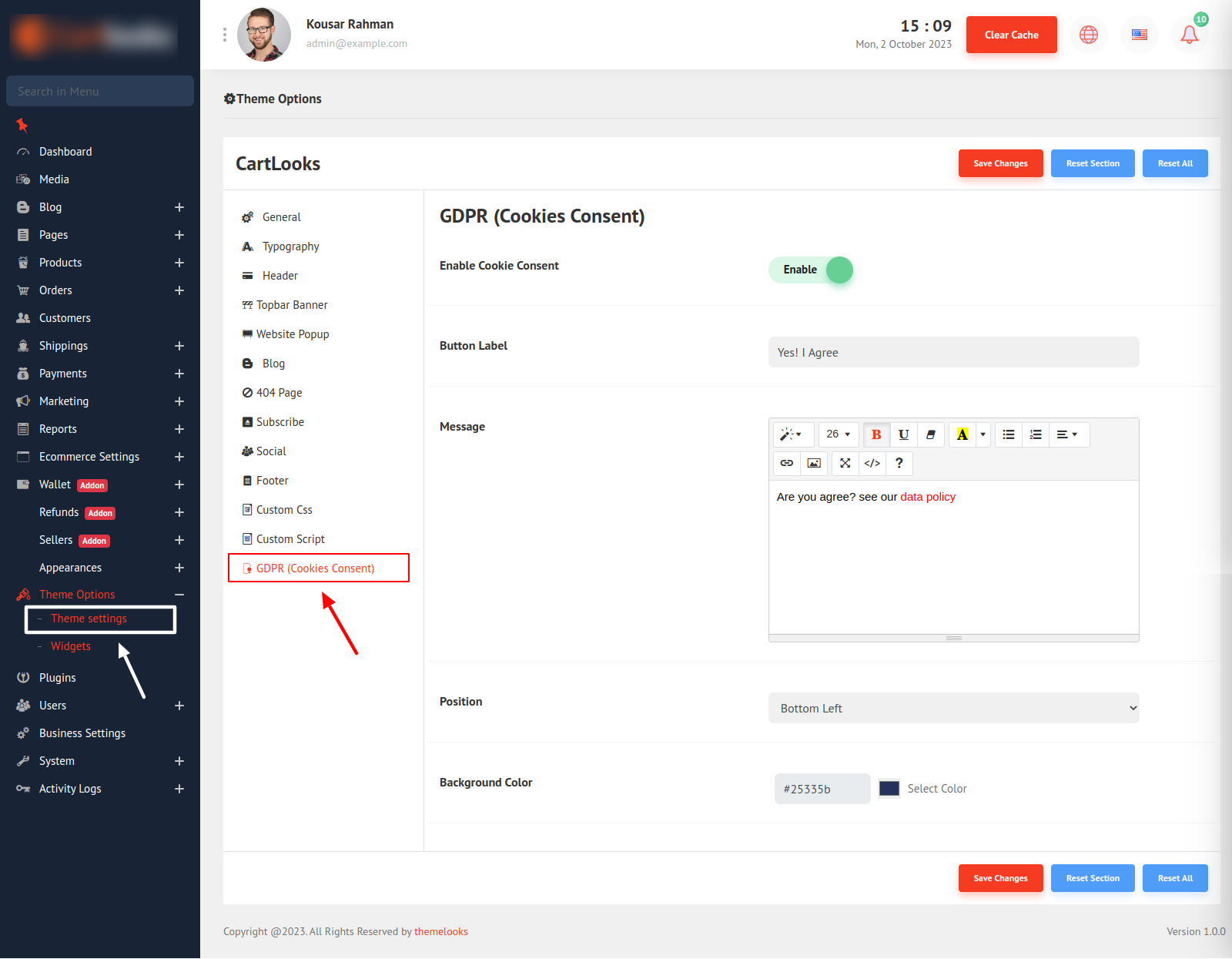The image size is (1232, 959).
Task: Open the Typography settings tab
Action: 290,246
